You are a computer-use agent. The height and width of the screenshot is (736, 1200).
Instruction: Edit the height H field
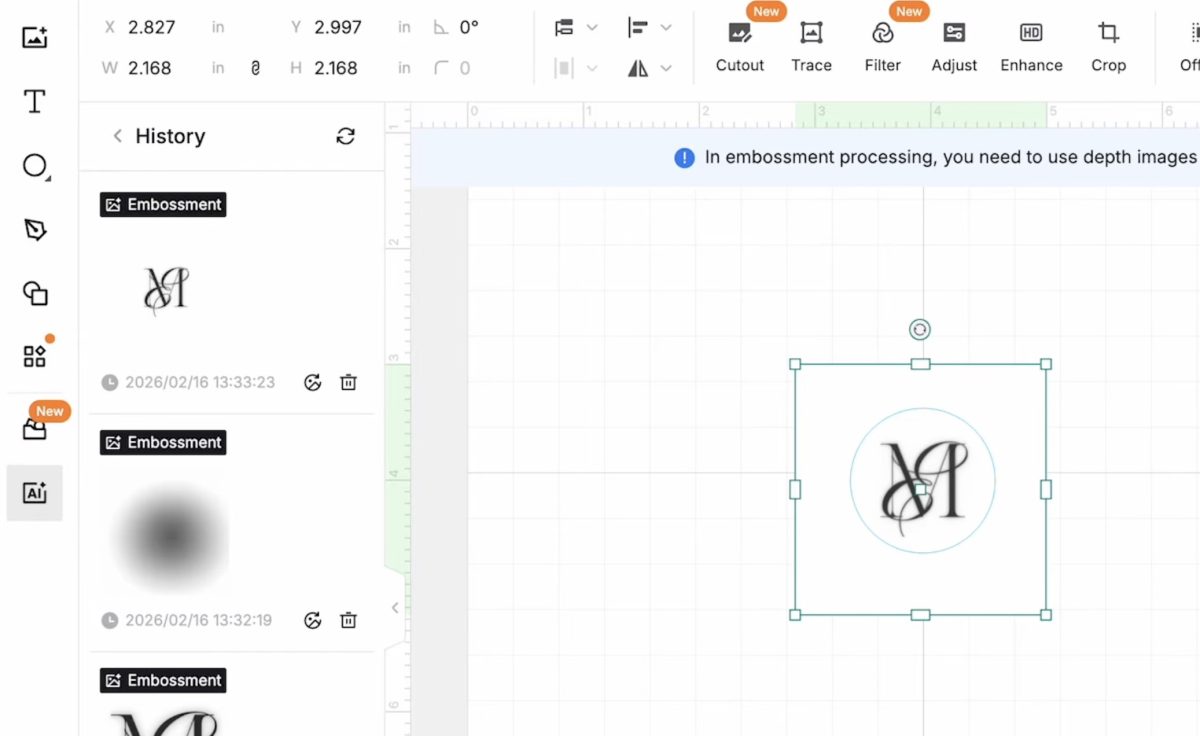click(350, 68)
